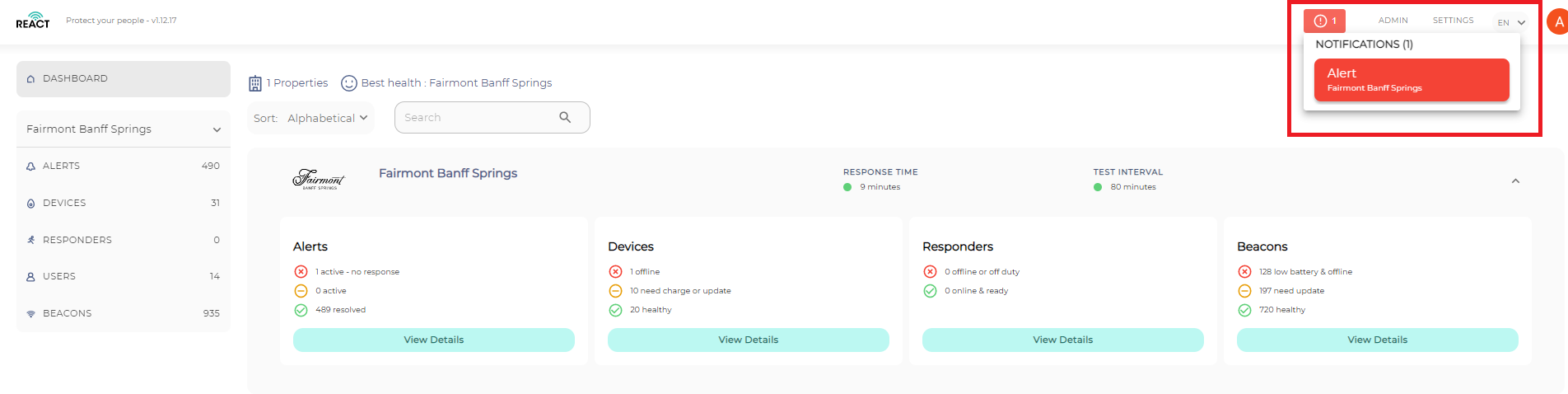Click the properties building icon

(255, 83)
